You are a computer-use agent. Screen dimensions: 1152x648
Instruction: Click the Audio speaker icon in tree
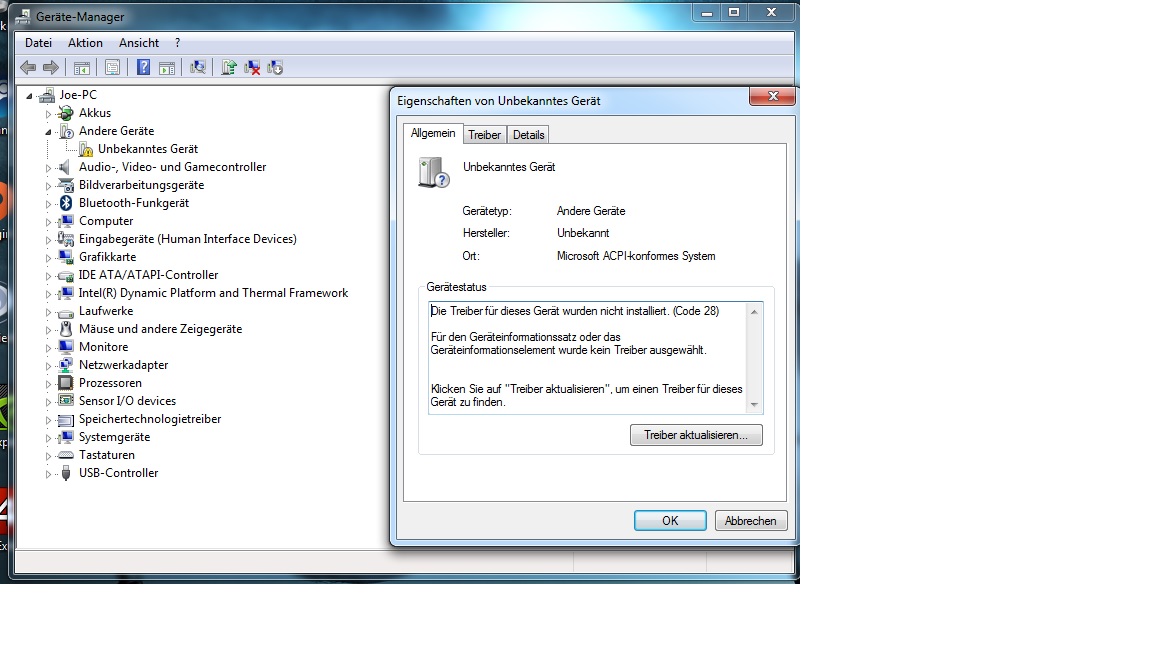(x=66, y=168)
